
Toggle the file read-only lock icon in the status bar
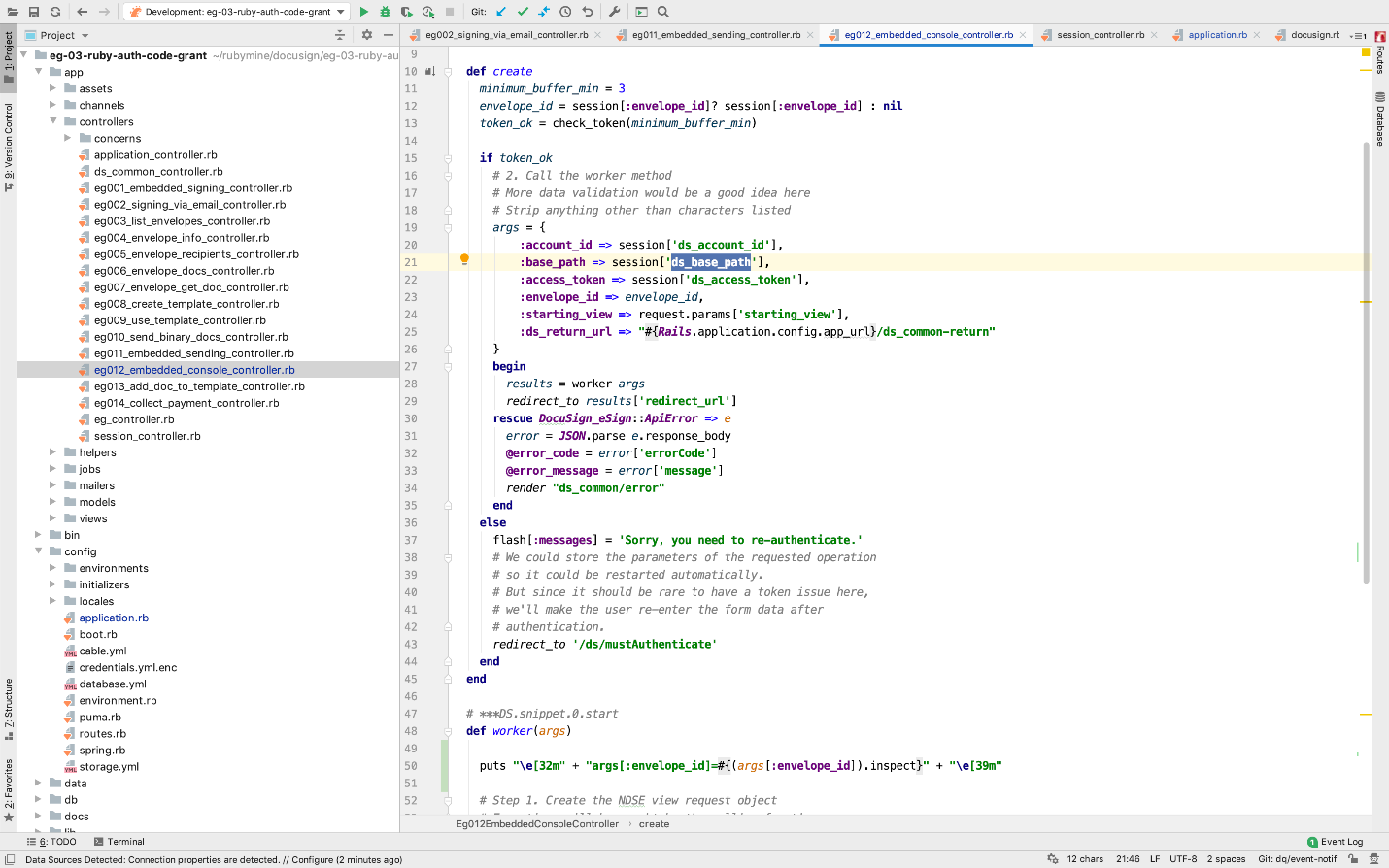(x=1353, y=859)
